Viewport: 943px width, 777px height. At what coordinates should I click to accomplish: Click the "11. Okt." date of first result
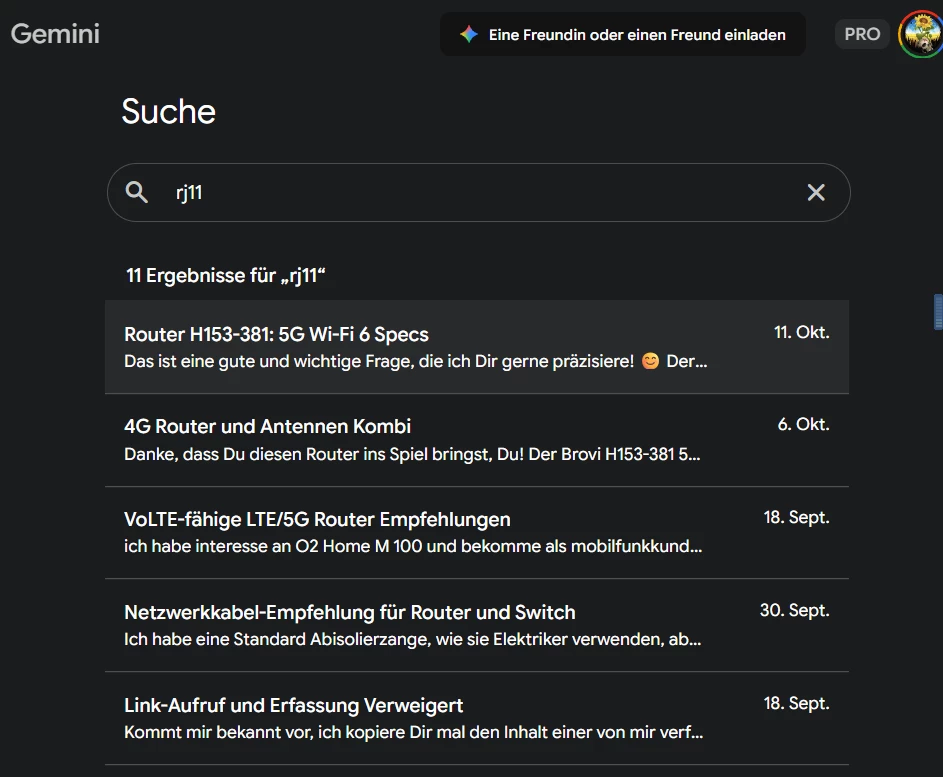click(x=801, y=332)
